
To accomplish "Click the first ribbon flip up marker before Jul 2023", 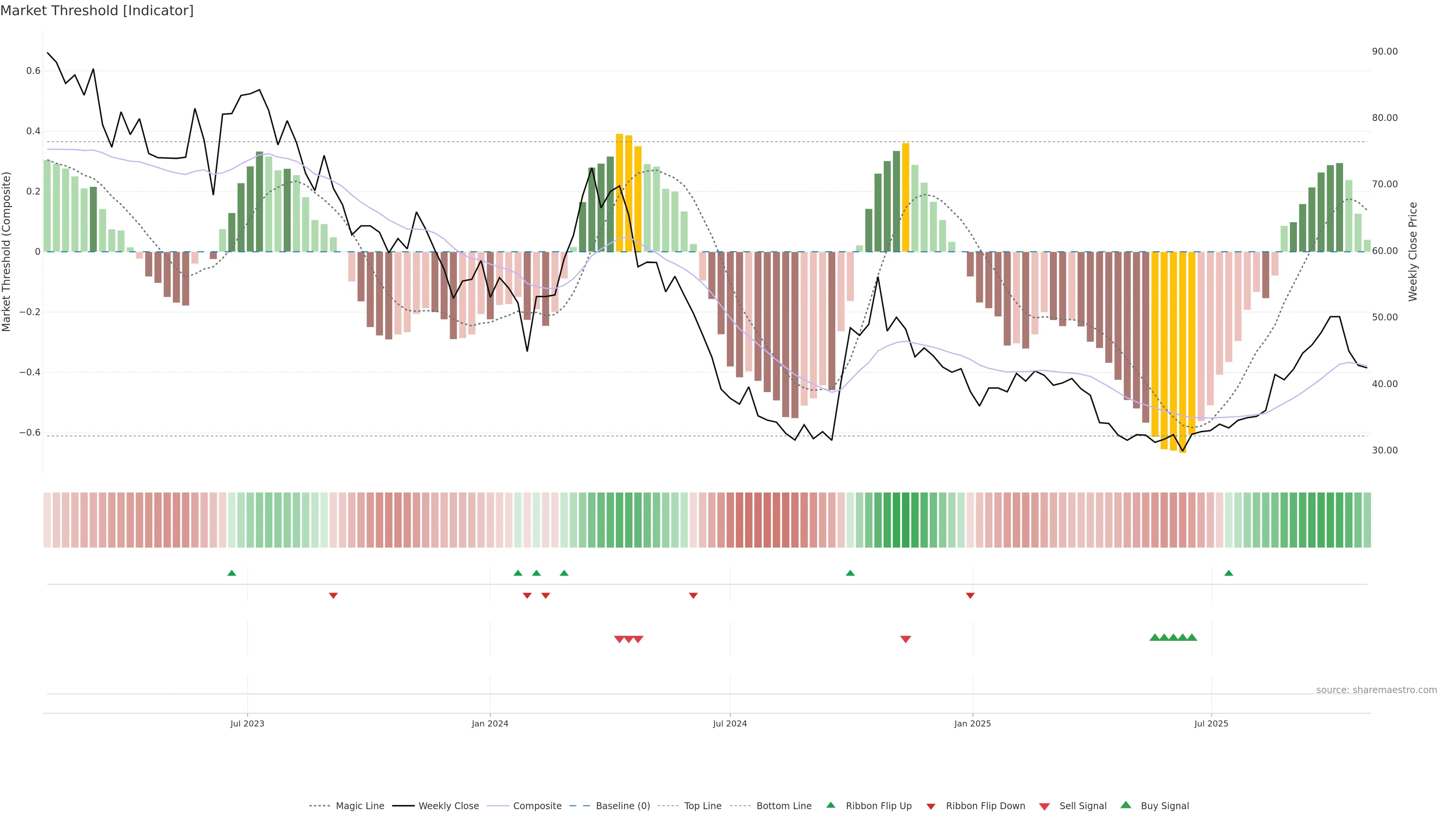I will point(232,573).
